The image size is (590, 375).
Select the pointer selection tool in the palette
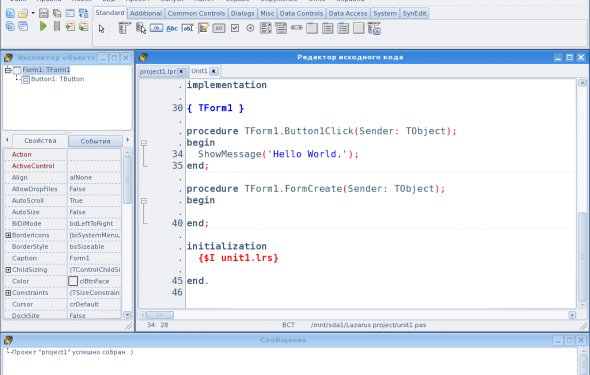[102, 29]
